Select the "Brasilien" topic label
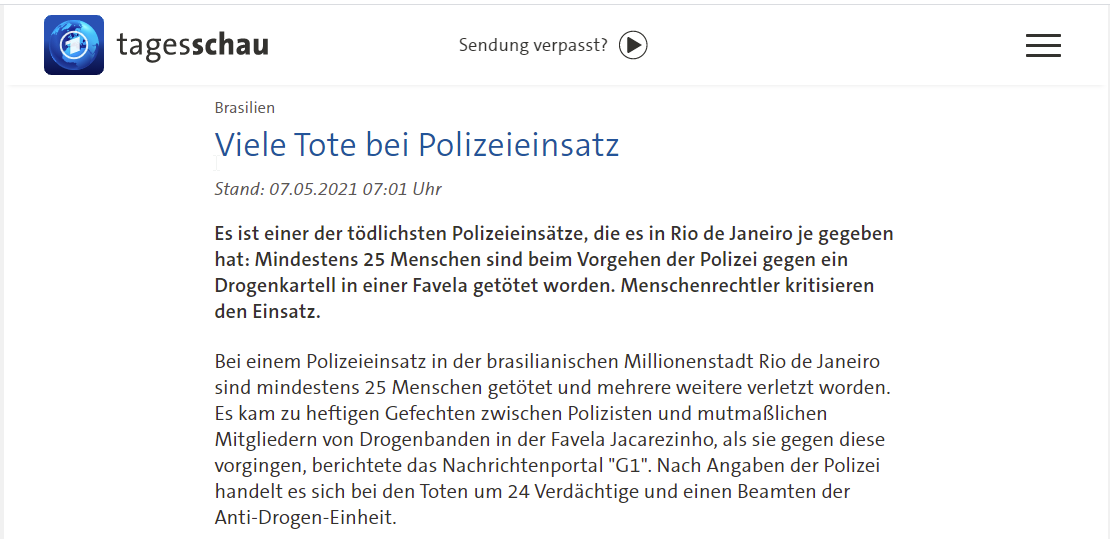1110x539 pixels. tap(244, 108)
